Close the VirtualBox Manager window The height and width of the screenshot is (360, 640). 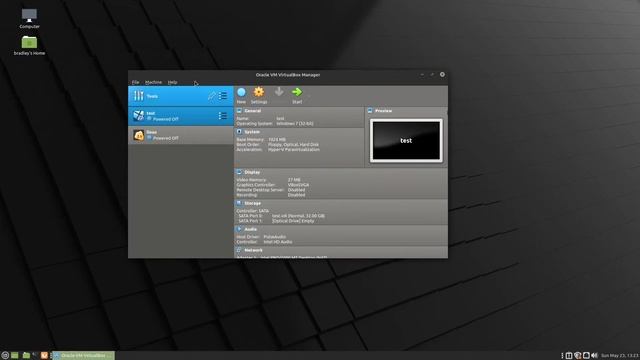[x=442, y=75]
